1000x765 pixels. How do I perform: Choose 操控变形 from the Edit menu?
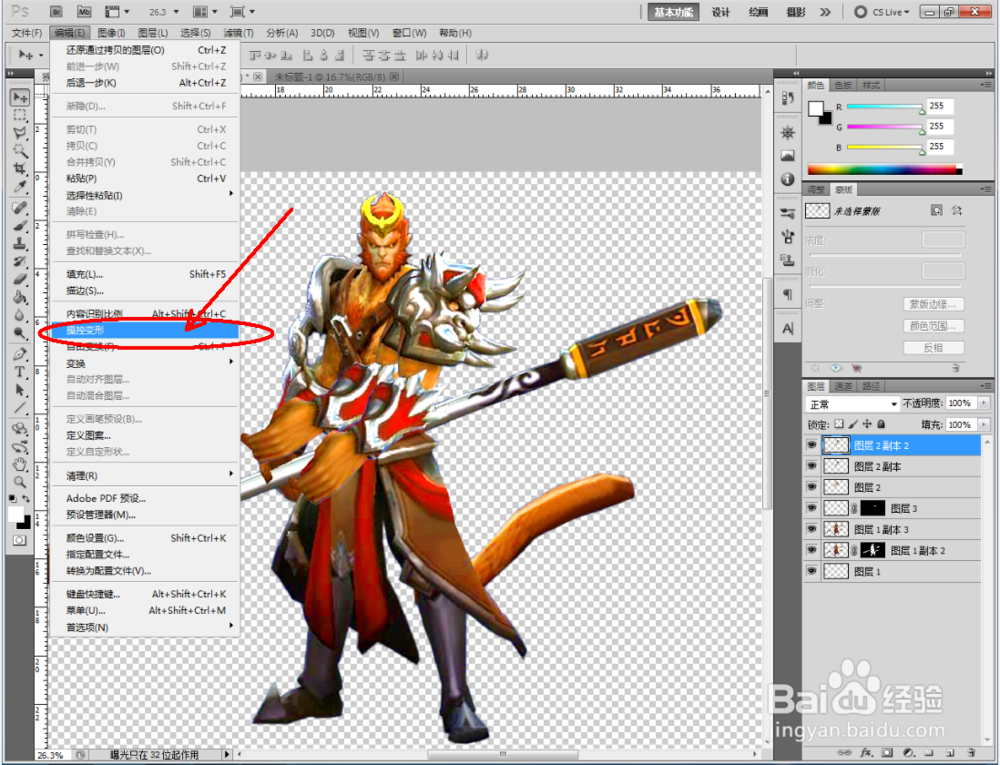point(144,330)
